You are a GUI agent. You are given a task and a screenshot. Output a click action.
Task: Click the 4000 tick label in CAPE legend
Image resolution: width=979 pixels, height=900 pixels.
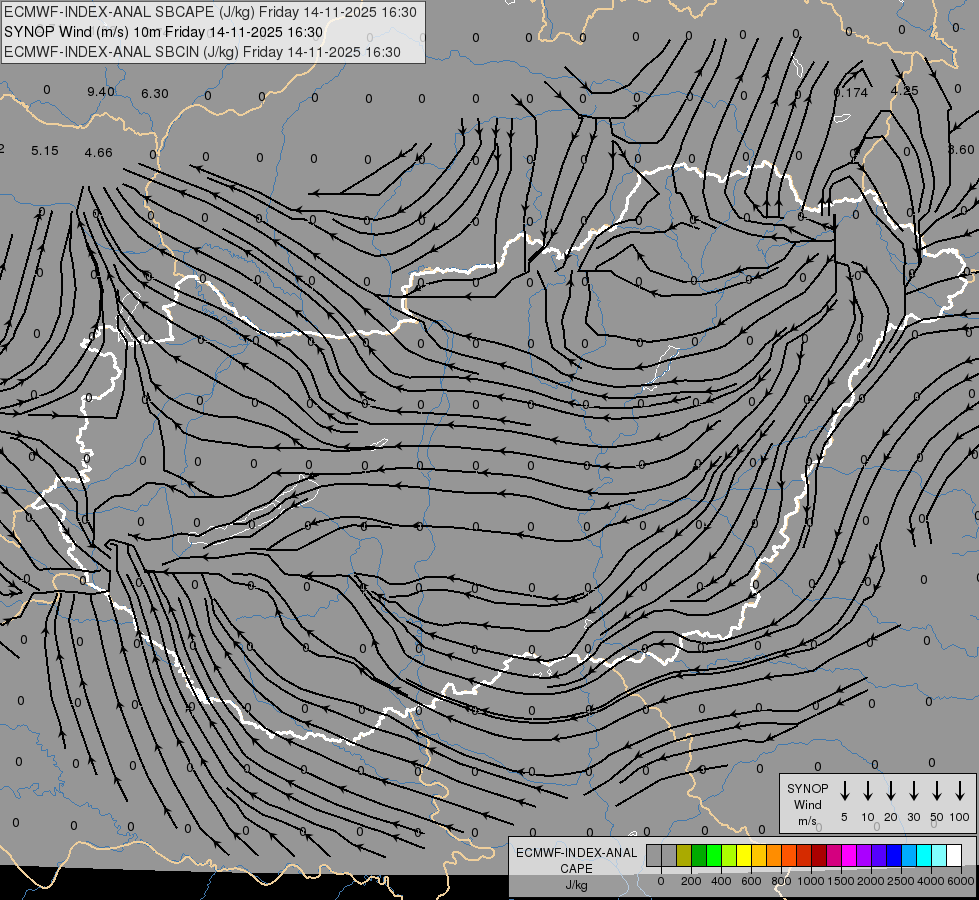931,881
